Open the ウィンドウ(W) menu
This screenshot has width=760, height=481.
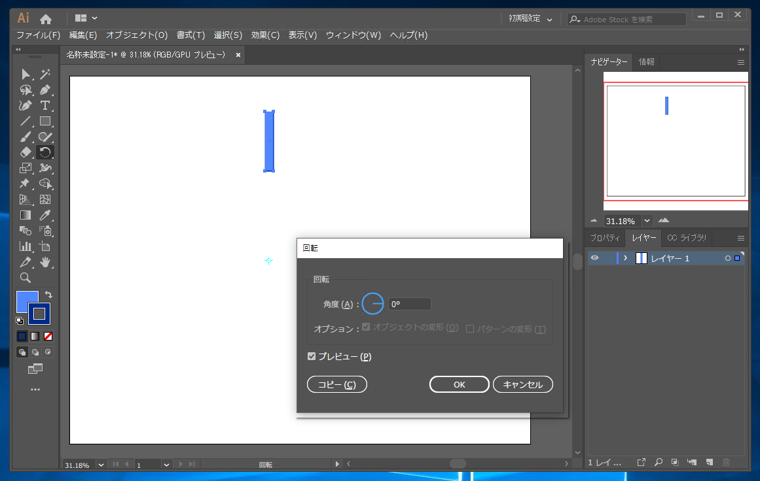tap(353, 35)
